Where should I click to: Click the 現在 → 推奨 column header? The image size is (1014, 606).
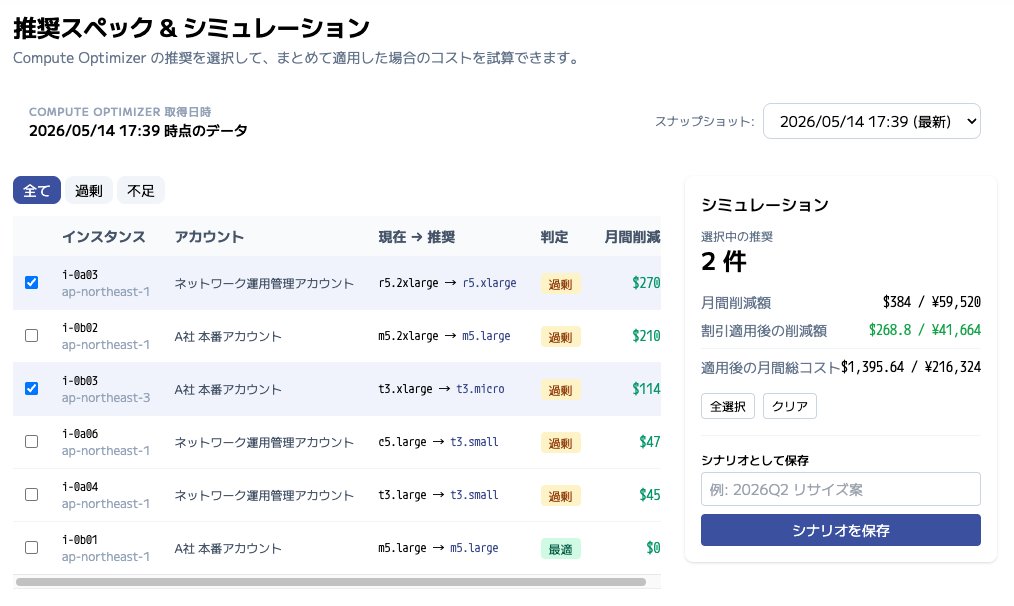tap(416, 237)
